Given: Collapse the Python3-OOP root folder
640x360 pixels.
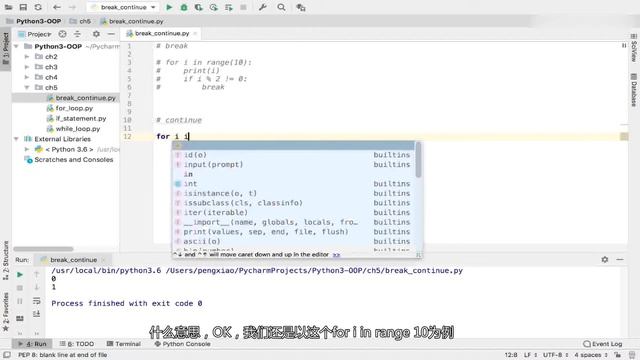Looking at the screenshot, I should click(x=16, y=47).
